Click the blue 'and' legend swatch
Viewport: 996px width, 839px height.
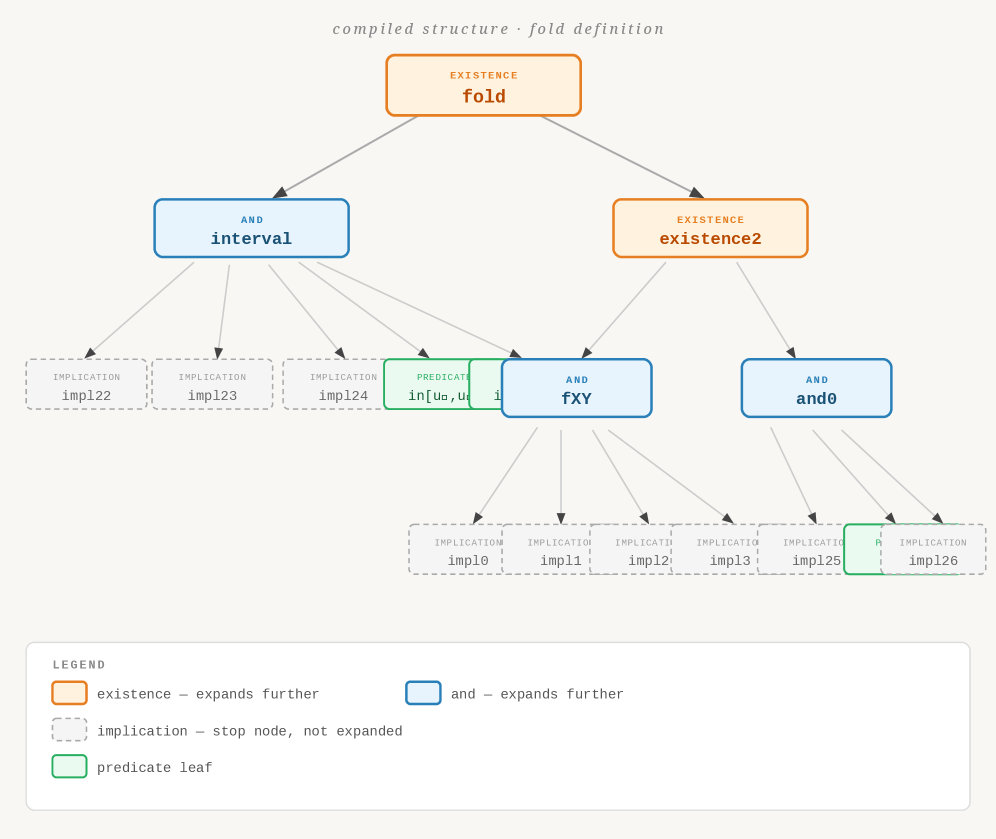423,694
